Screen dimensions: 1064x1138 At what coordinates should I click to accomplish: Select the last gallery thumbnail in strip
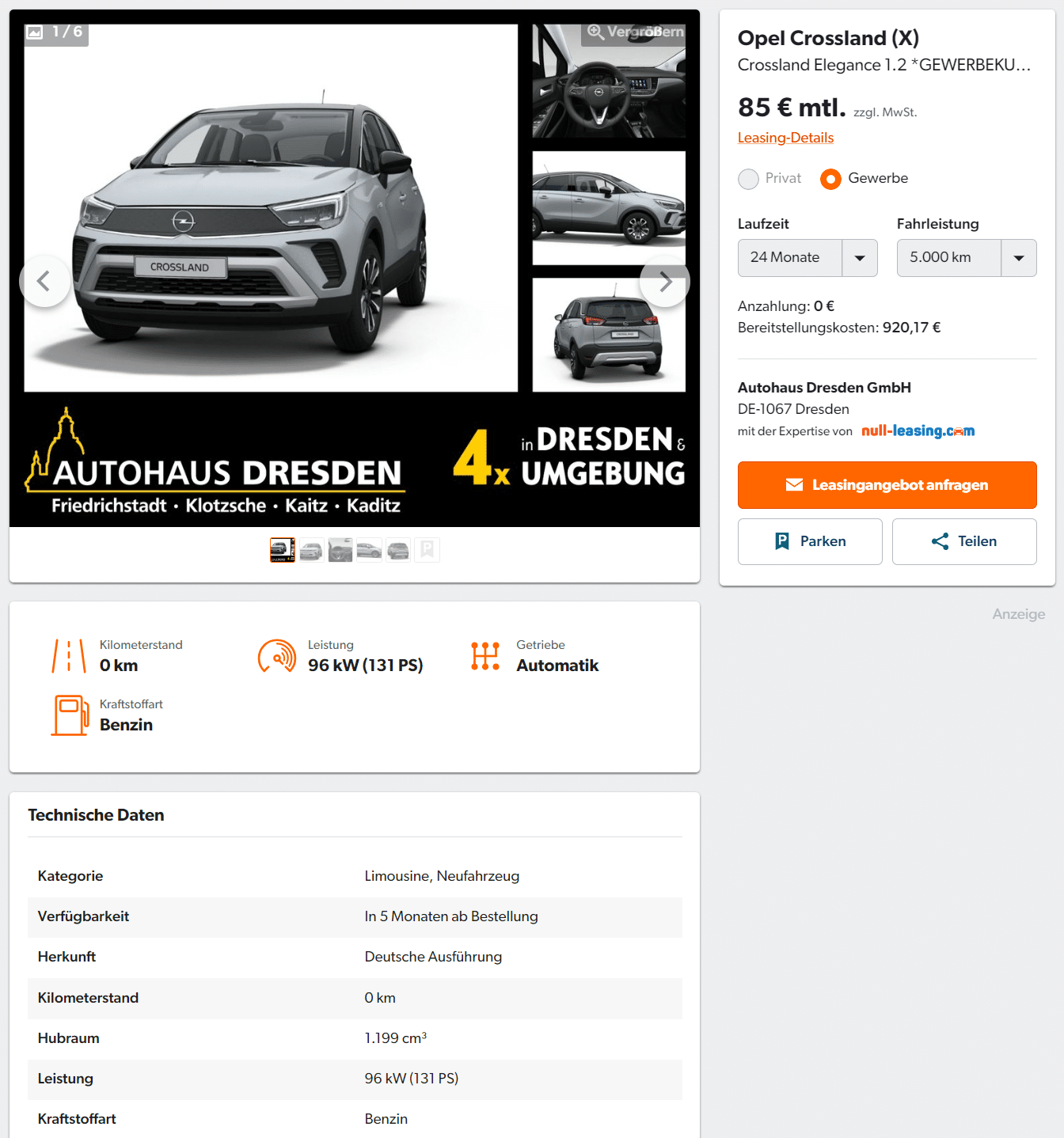427,550
